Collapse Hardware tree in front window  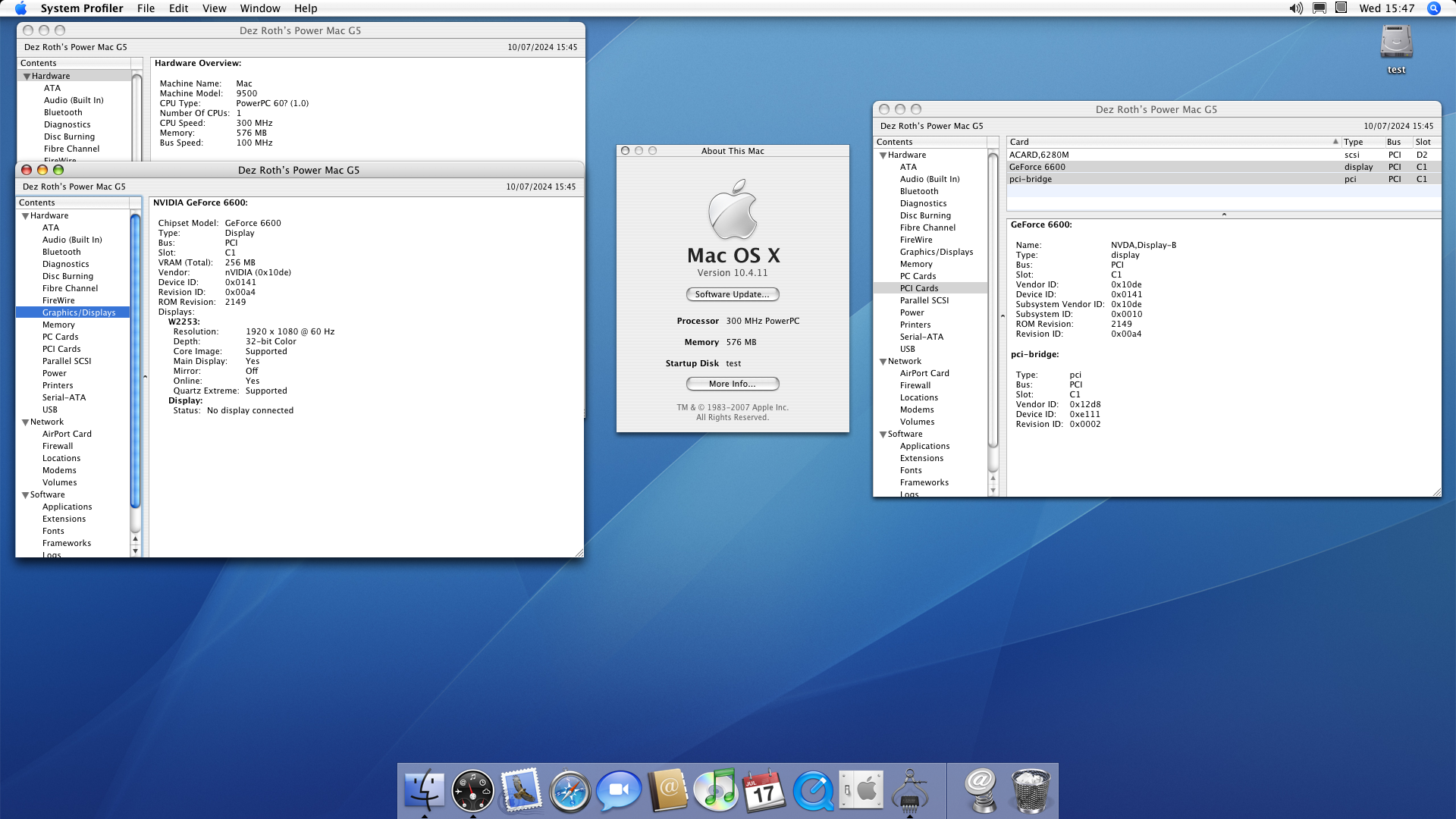pyautogui.click(x=25, y=216)
